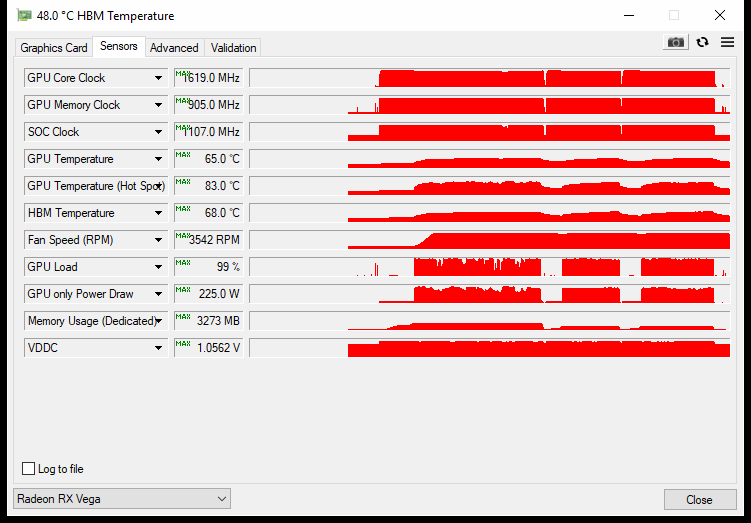Expand the GPU Core Clock sensor dropdown
The height and width of the screenshot is (523, 751).
(96, 78)
